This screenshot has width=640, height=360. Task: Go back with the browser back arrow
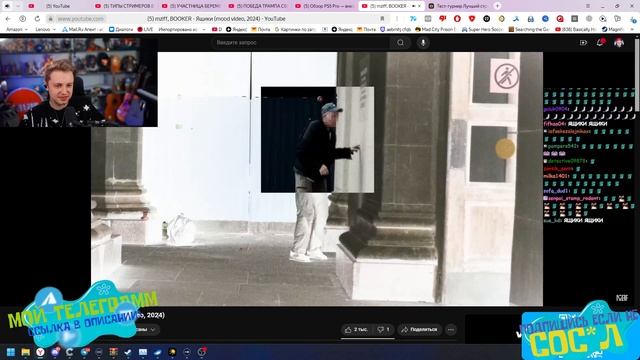pos(8,19)
